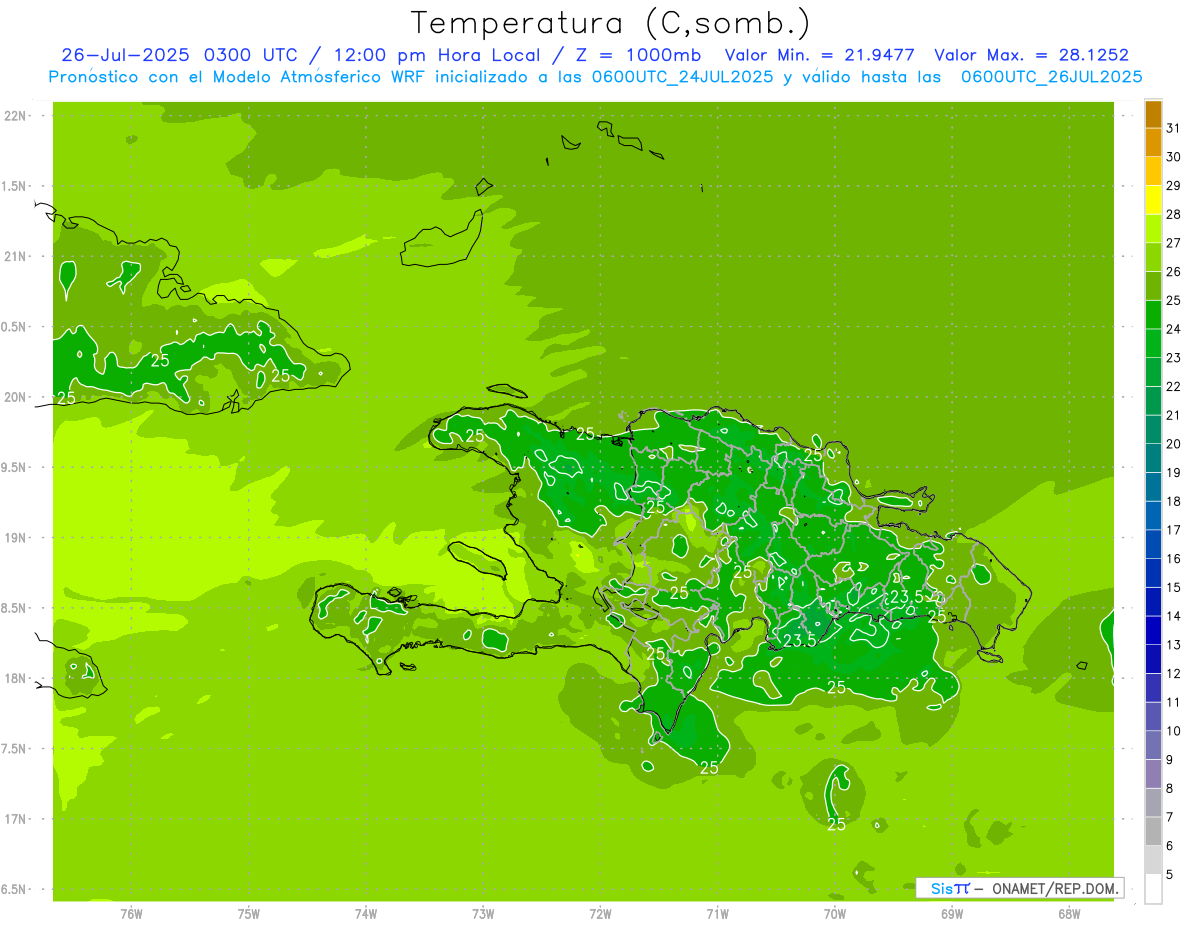The image size is (1200, 927).
Task: Click the "74W" longitude axis label
Action: coord(366,914)
